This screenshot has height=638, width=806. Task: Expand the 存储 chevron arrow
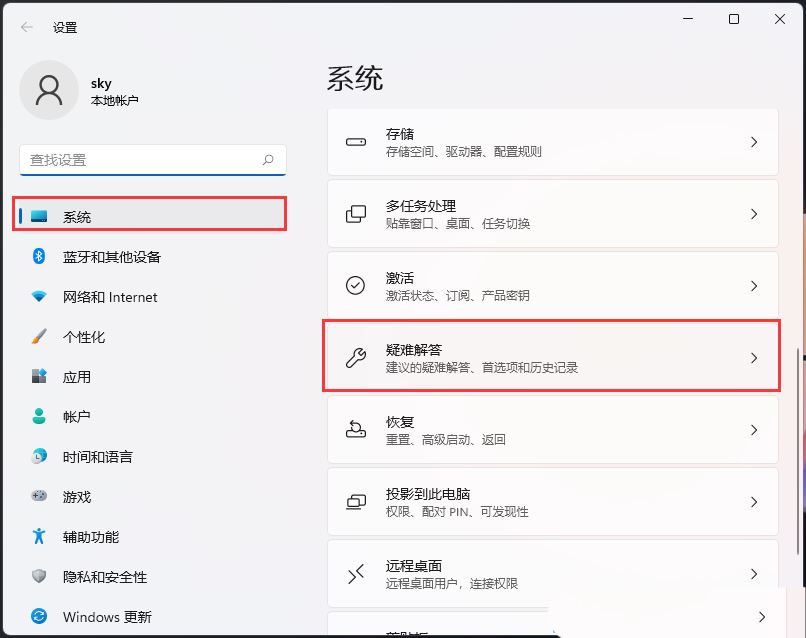click(754, 142)
